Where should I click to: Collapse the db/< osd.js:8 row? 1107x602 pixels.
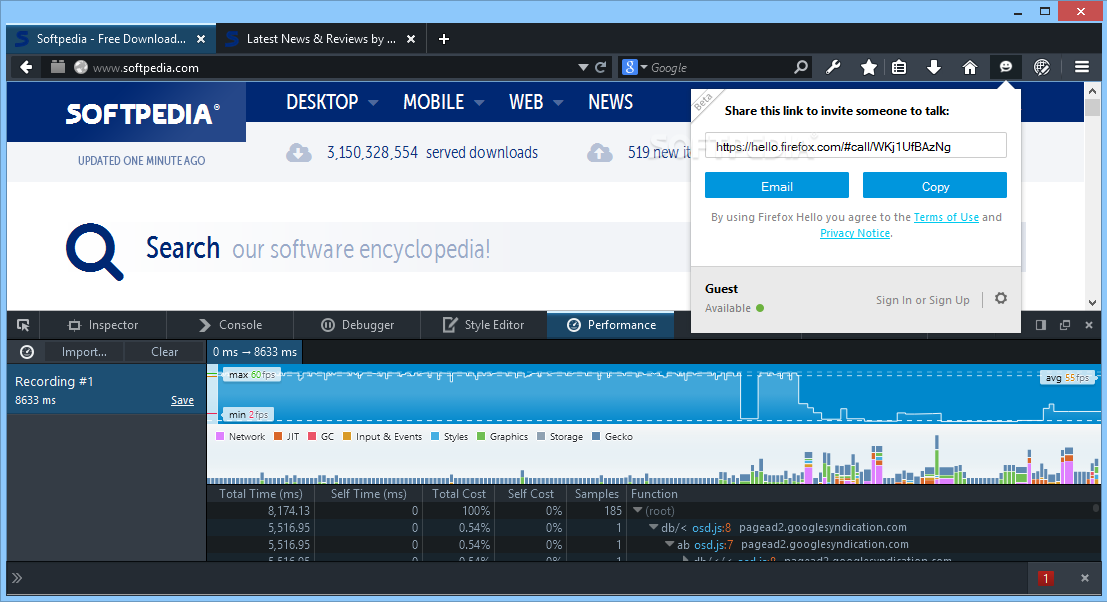[x=654, y=527]
